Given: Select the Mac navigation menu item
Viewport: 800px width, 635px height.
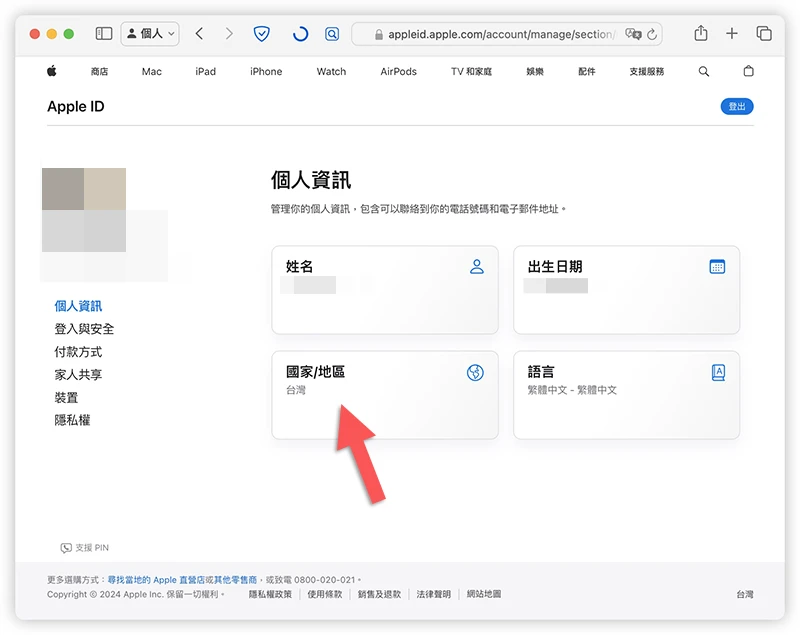Looking at the screenshot, I should [151, 71].
